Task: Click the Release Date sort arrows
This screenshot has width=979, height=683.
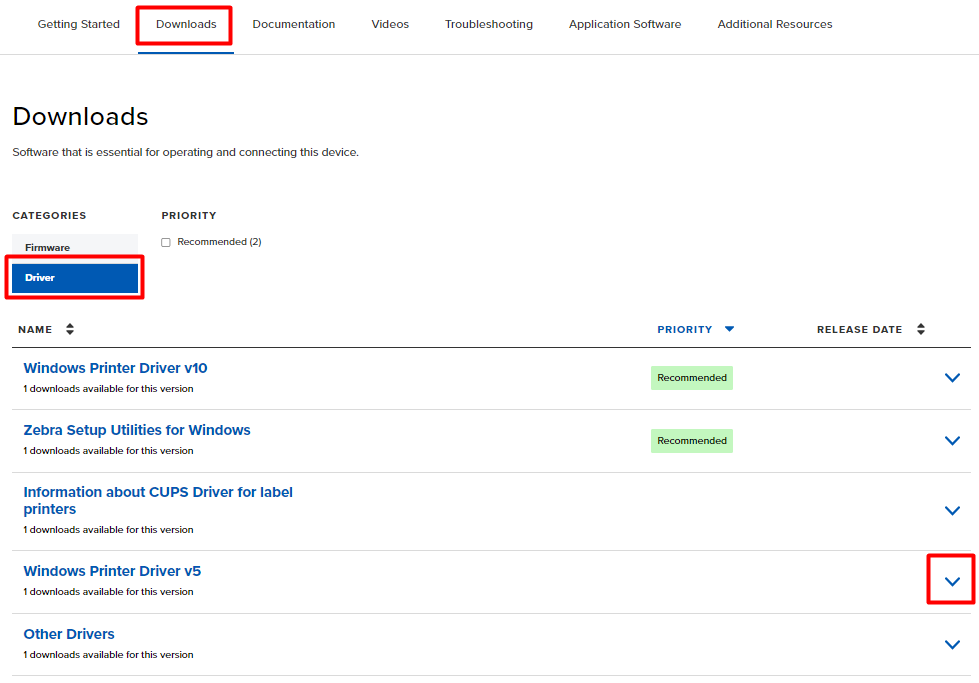Action: [x=921, y=329]
